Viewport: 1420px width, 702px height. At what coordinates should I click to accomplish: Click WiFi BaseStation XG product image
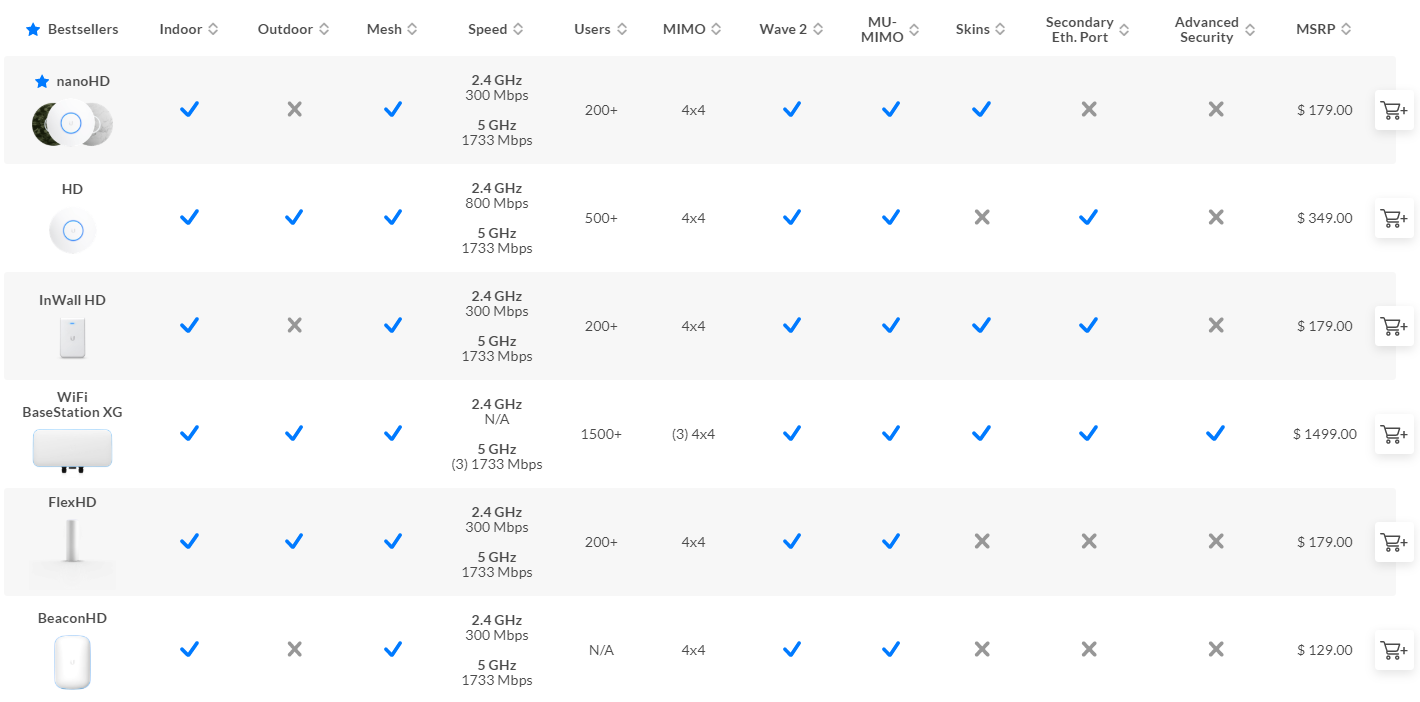pos(72,449)
